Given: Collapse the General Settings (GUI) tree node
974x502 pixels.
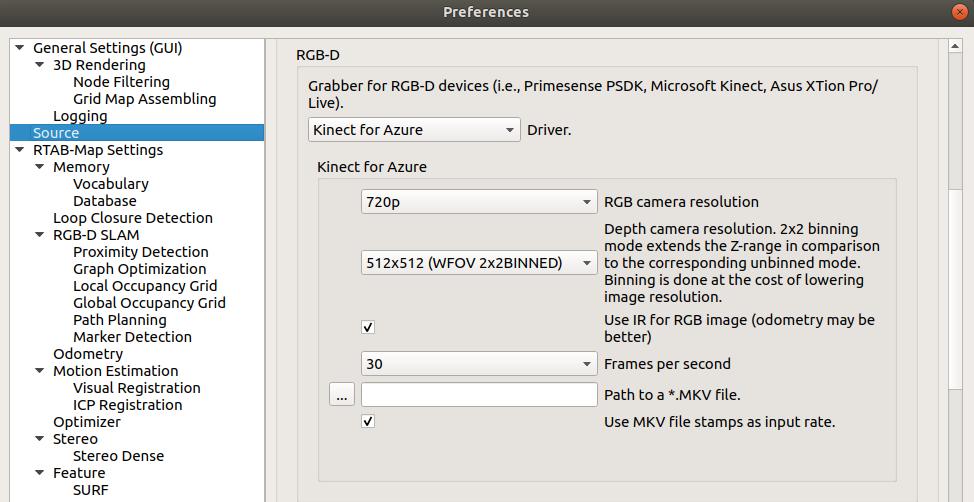Looking at the screenshot, I should click(x=20, y=48).
